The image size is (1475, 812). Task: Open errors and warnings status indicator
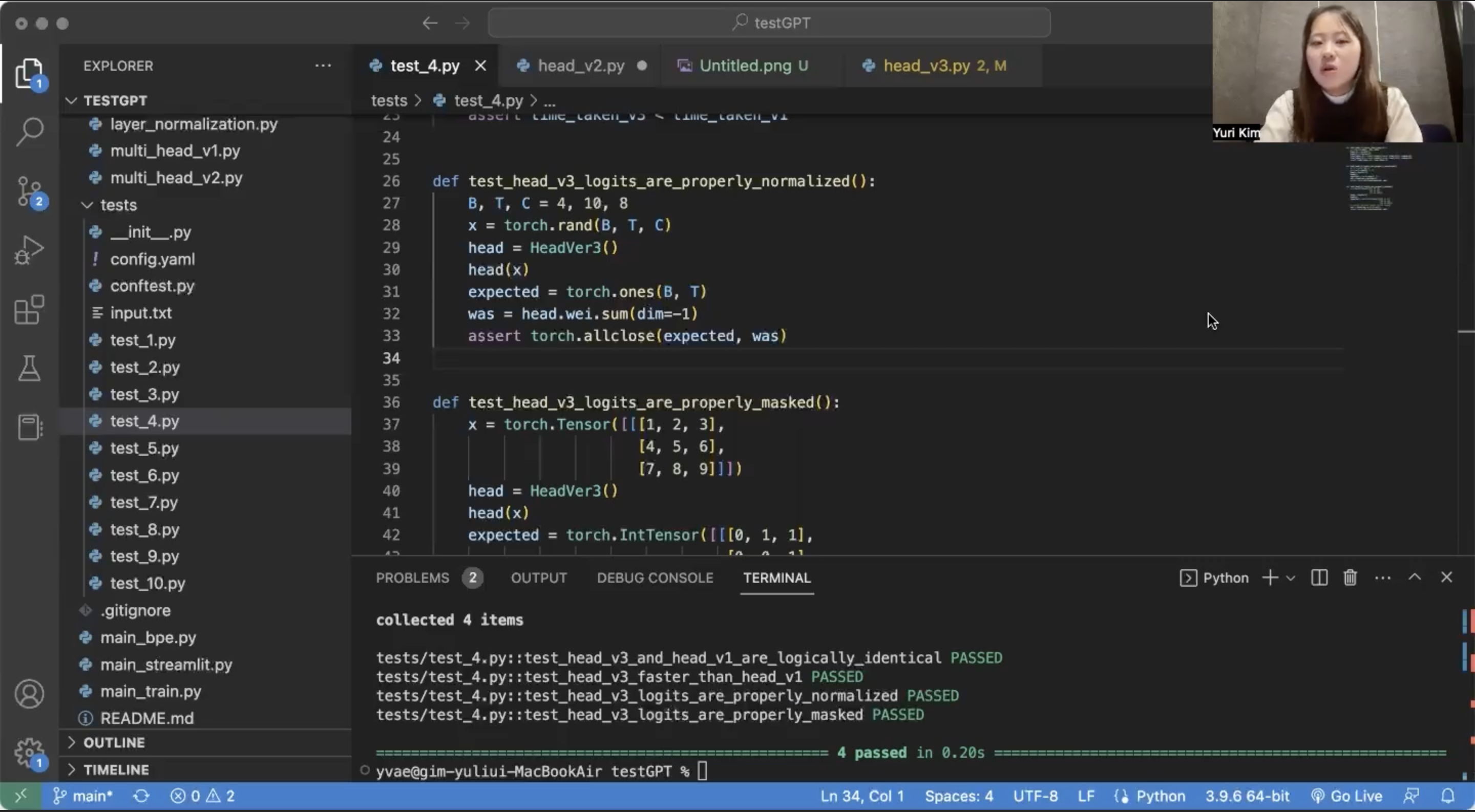point(203,796)
